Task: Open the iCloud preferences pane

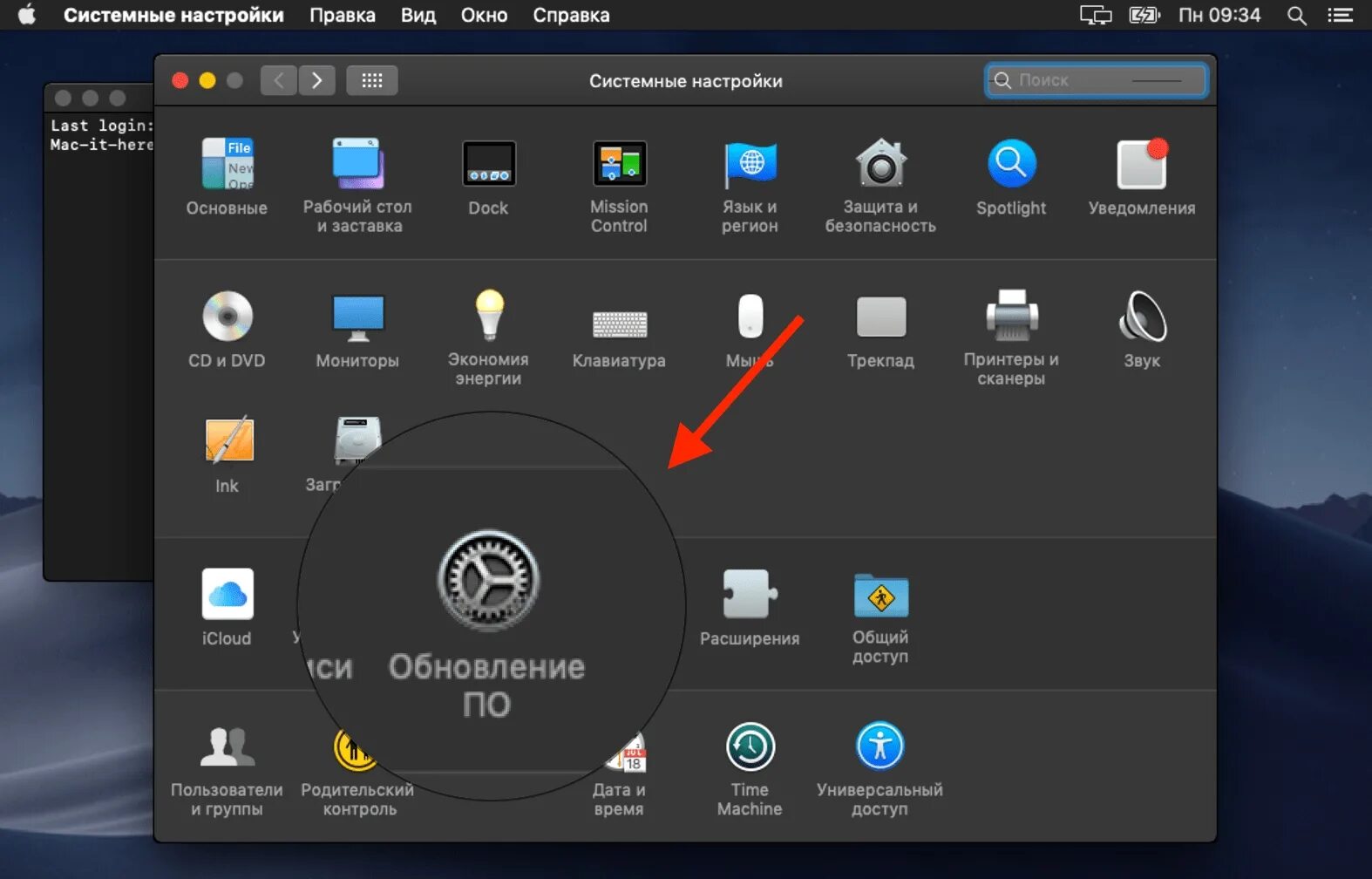Action: click(227, 607)
